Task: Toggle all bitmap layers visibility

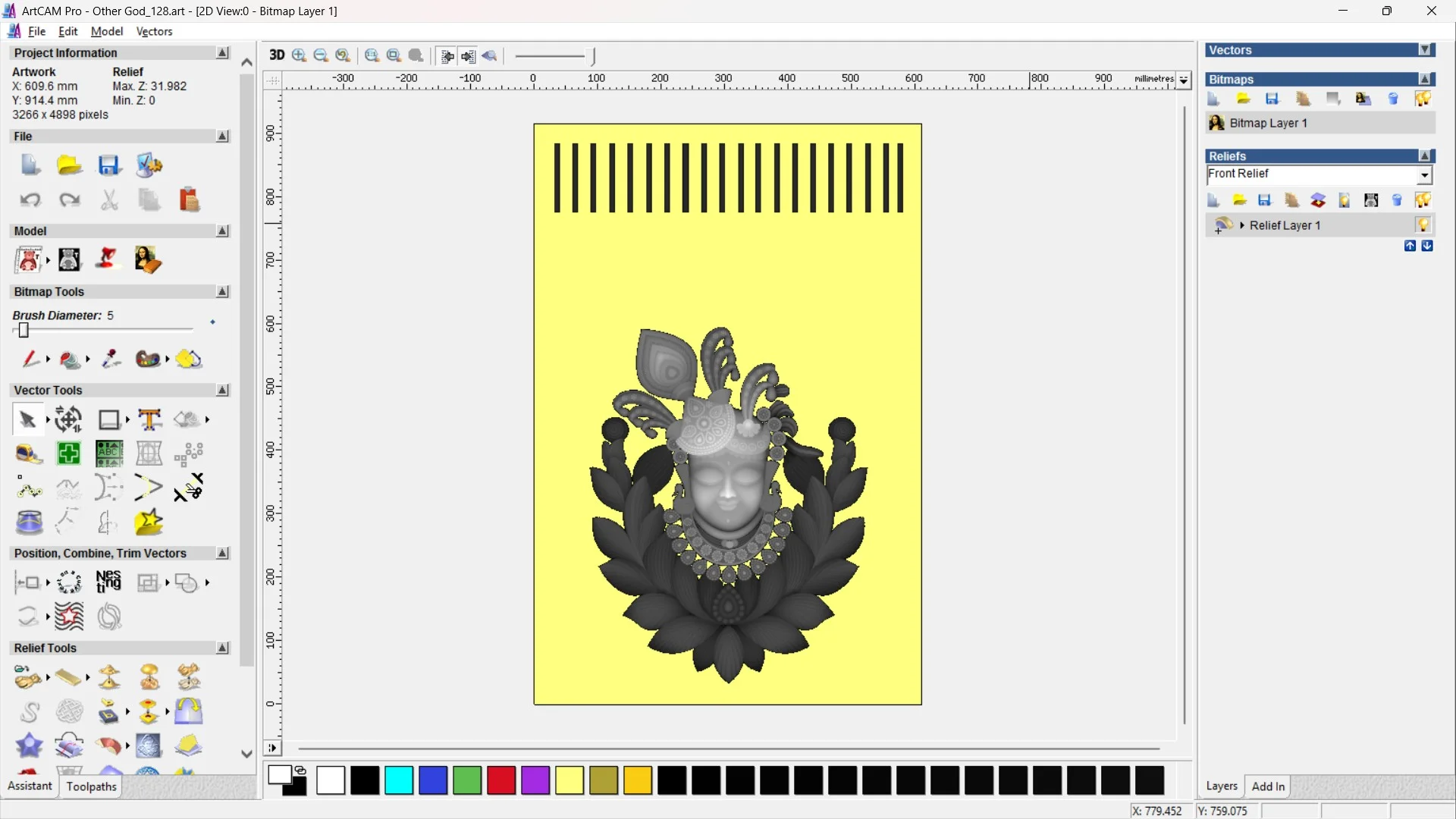Action: pos(1423,99)
